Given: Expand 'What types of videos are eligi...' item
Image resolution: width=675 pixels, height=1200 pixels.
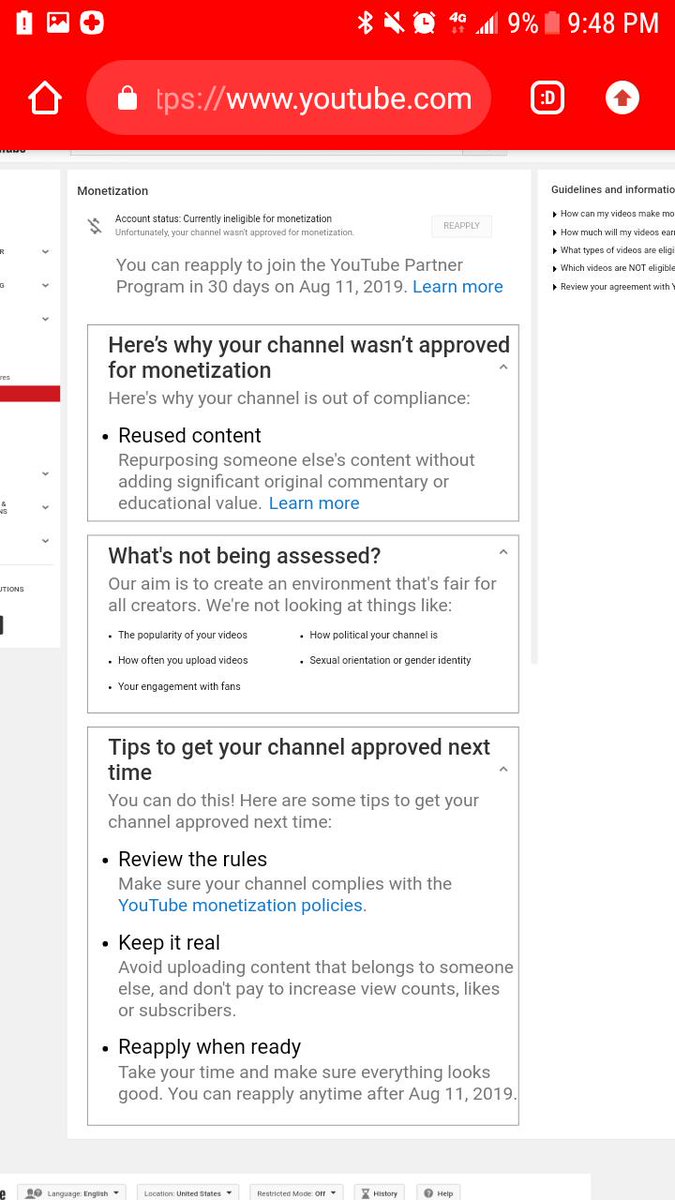Looking at the screenshot, I should tap(613, 250).
